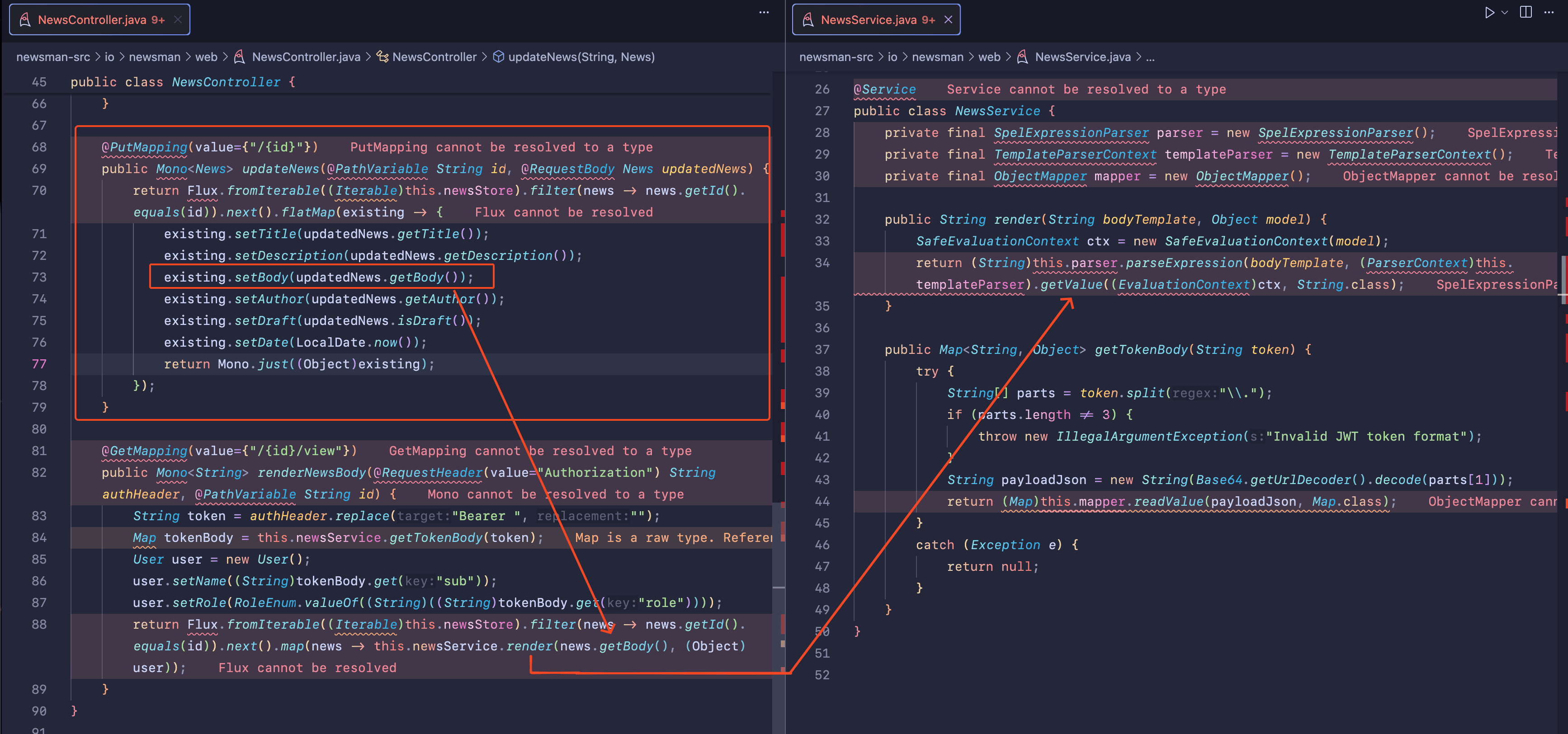Click newsman-src breadcrumb in the left editor
Image resolution: width=1568 pixels, height=734 pixels.
point(53,56)
